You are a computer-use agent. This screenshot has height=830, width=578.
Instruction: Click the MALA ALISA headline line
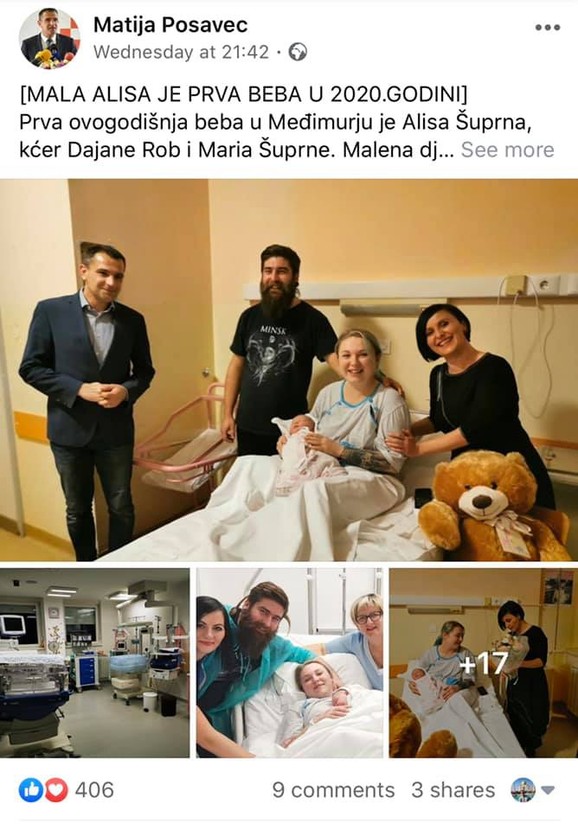[243, 94]
